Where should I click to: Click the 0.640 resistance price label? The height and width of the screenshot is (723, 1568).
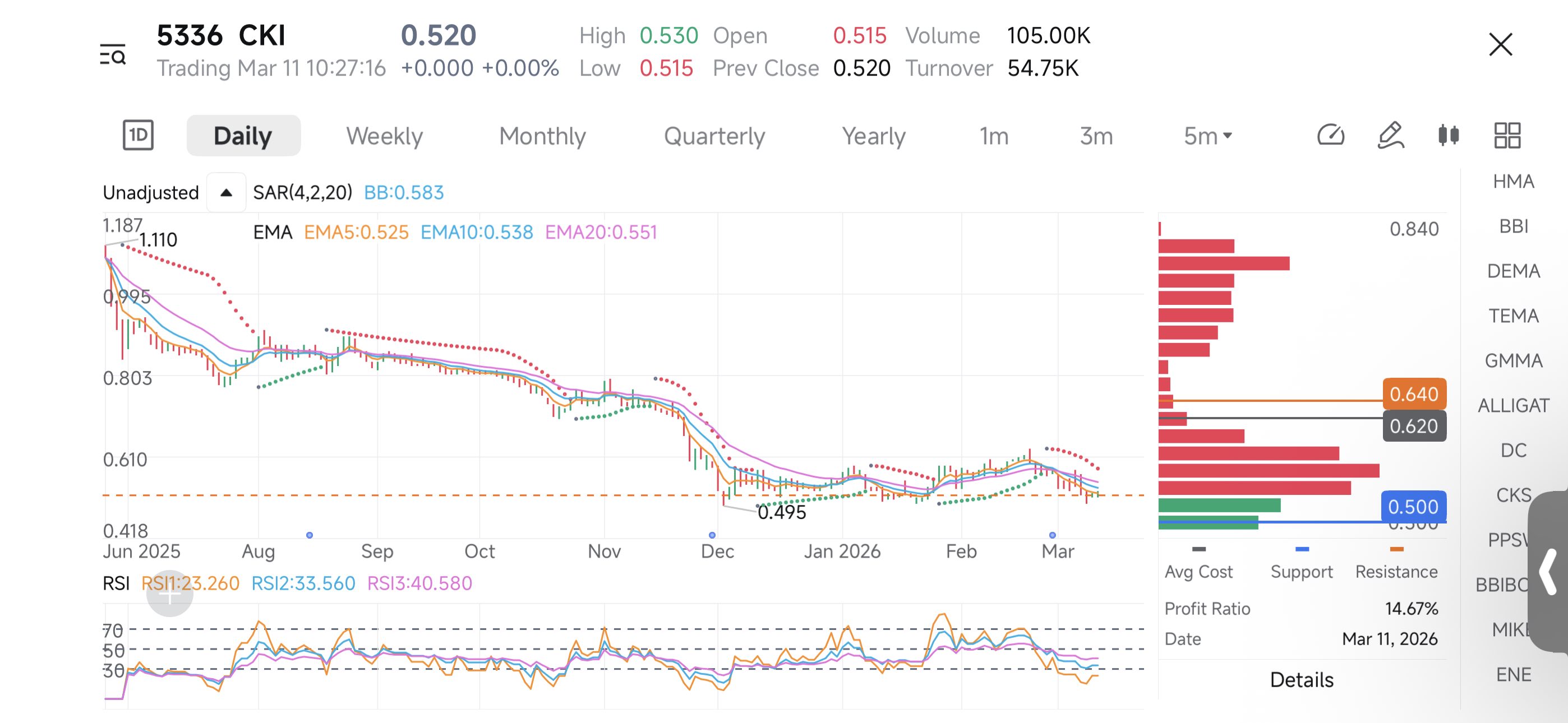tap(1413, 394)
